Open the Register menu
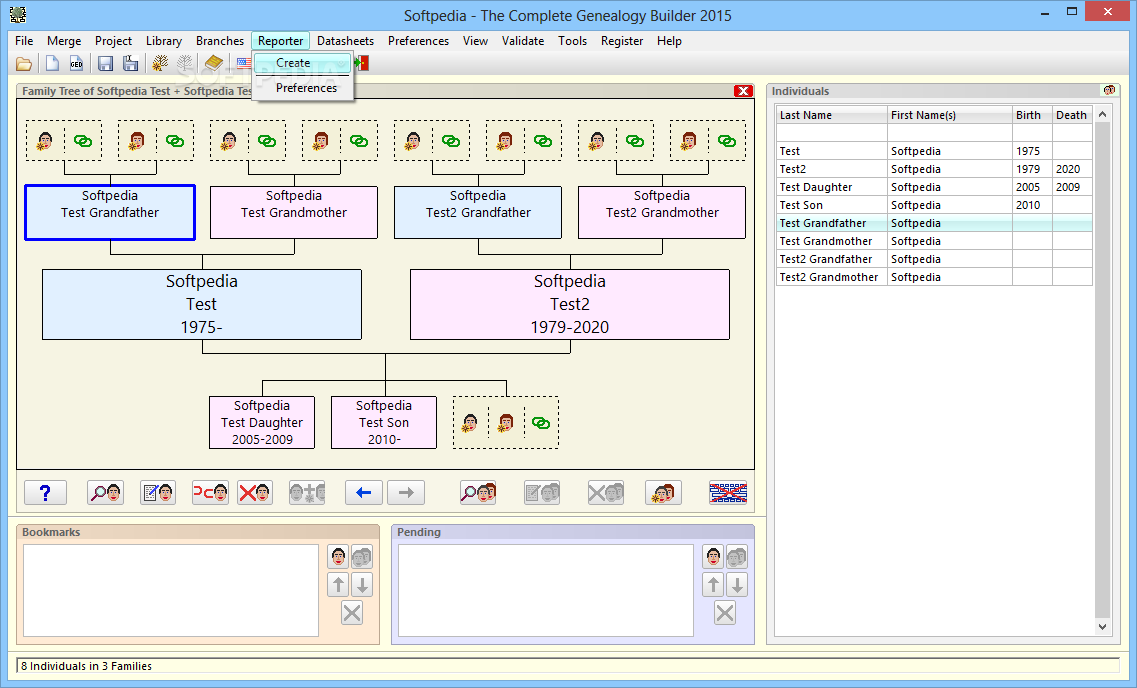This screenshot has height=688, width=1137. [621, 41]
